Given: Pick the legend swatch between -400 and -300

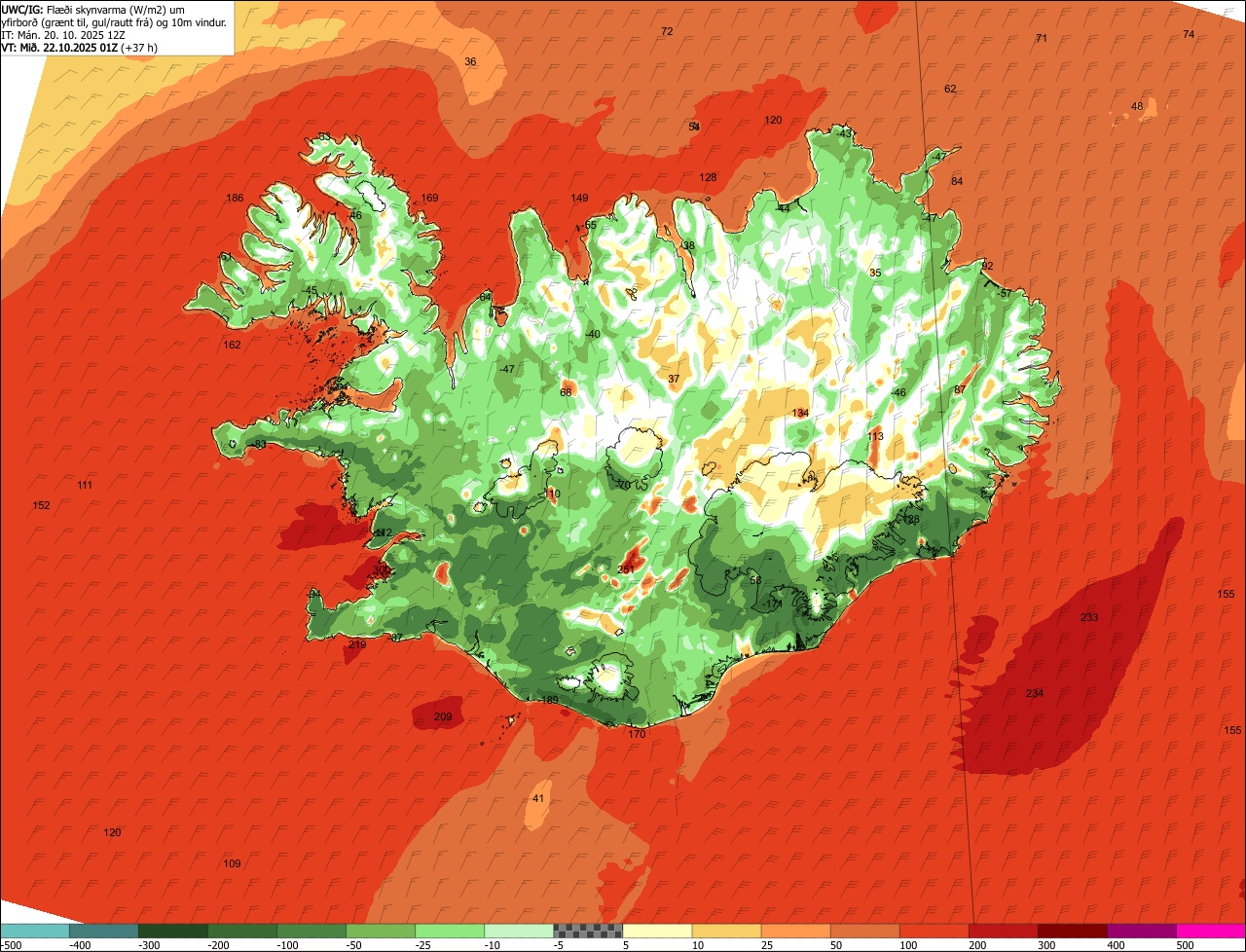Looking at the screenshot, I should pyautogui.click(x=104, y=931).
